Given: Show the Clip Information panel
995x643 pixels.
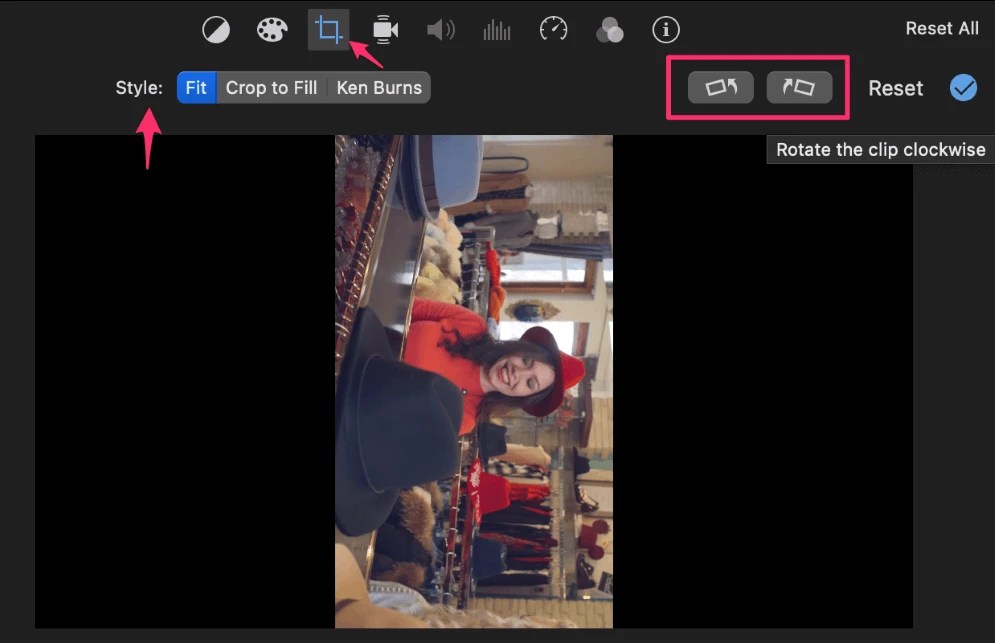Looking at the screenshot, I should pos(665,30).
